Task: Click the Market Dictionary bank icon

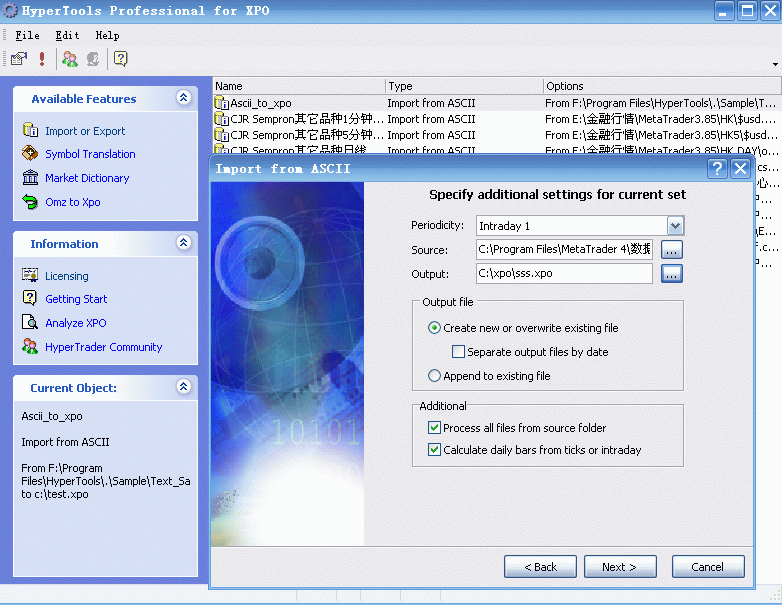Action: tap(30, 177)
